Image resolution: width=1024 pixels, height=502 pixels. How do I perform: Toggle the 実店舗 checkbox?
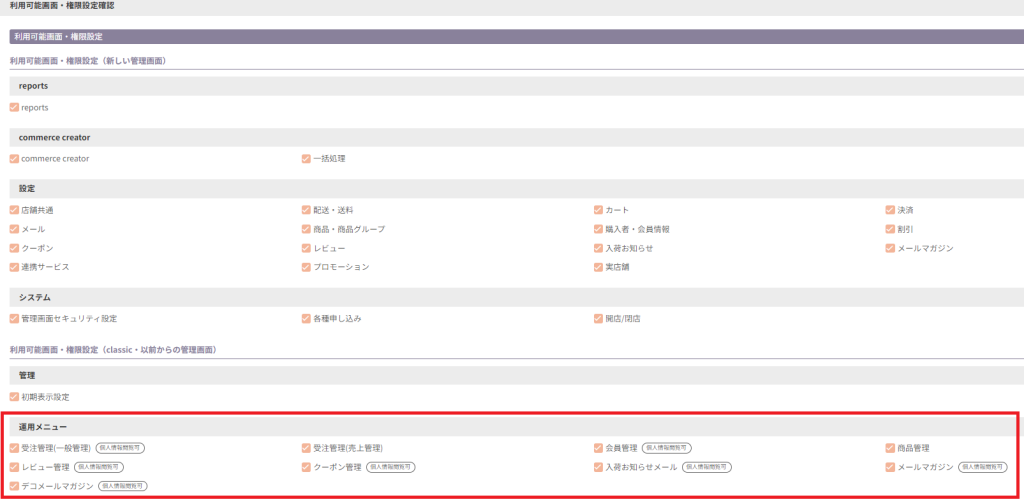tap(598, 267)
